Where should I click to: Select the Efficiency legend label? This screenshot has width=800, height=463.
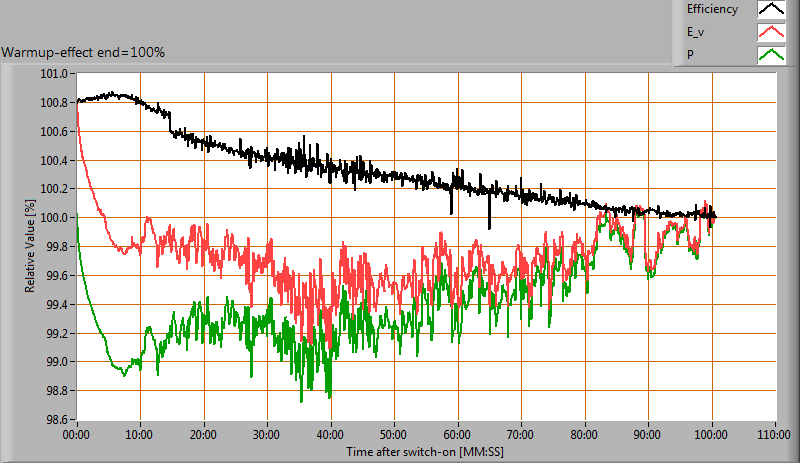[x=712, y=9]
